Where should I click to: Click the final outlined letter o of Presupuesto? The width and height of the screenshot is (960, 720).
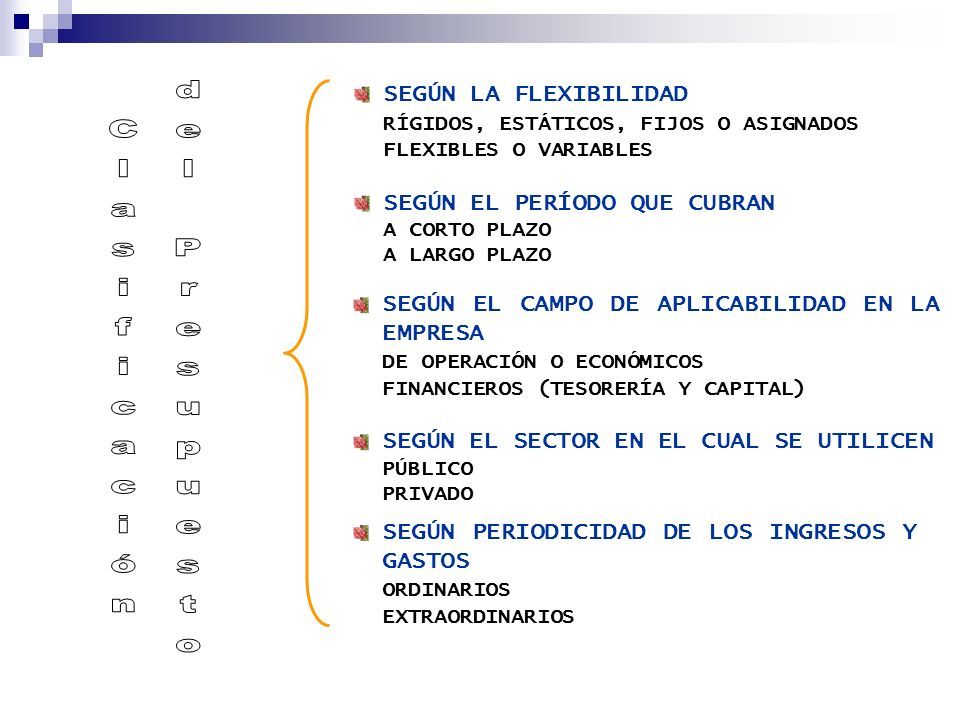pos(188,645)
